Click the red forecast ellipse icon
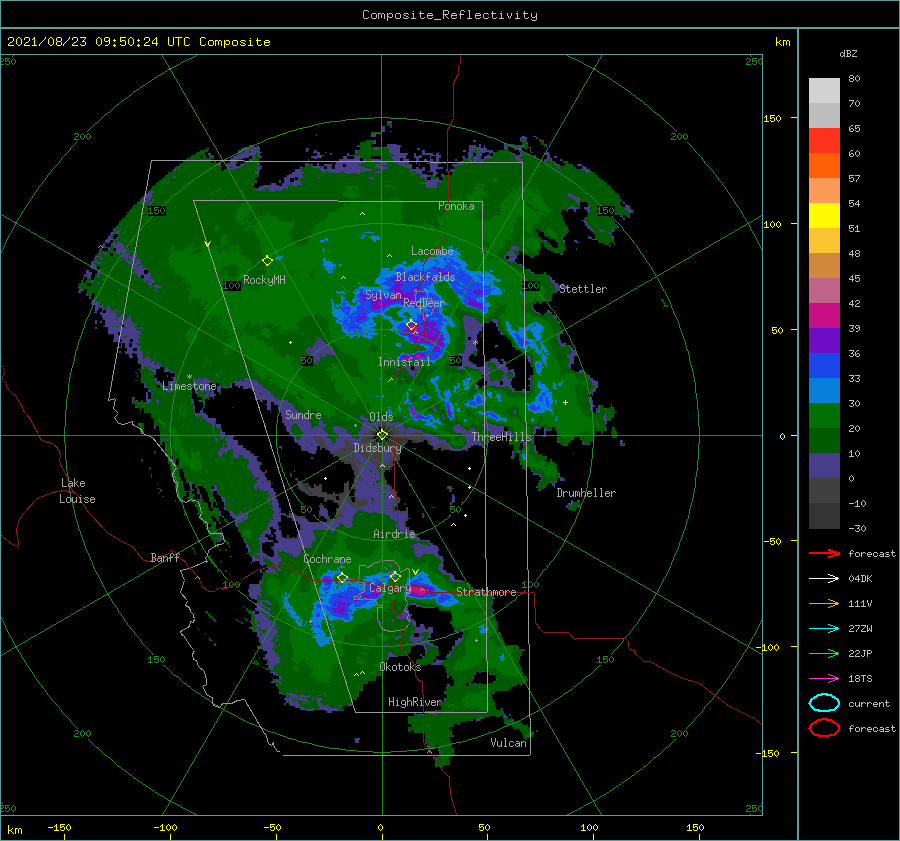 [824, 728]
